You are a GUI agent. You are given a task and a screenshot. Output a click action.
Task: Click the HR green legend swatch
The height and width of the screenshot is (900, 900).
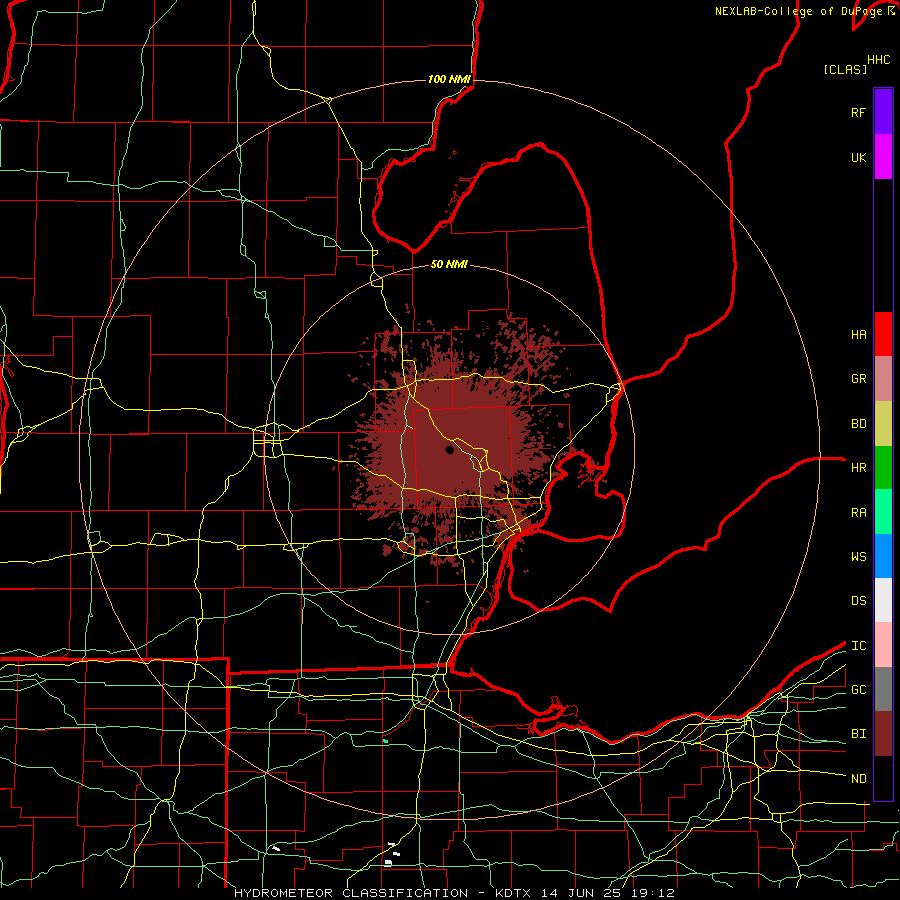(883, 467)
